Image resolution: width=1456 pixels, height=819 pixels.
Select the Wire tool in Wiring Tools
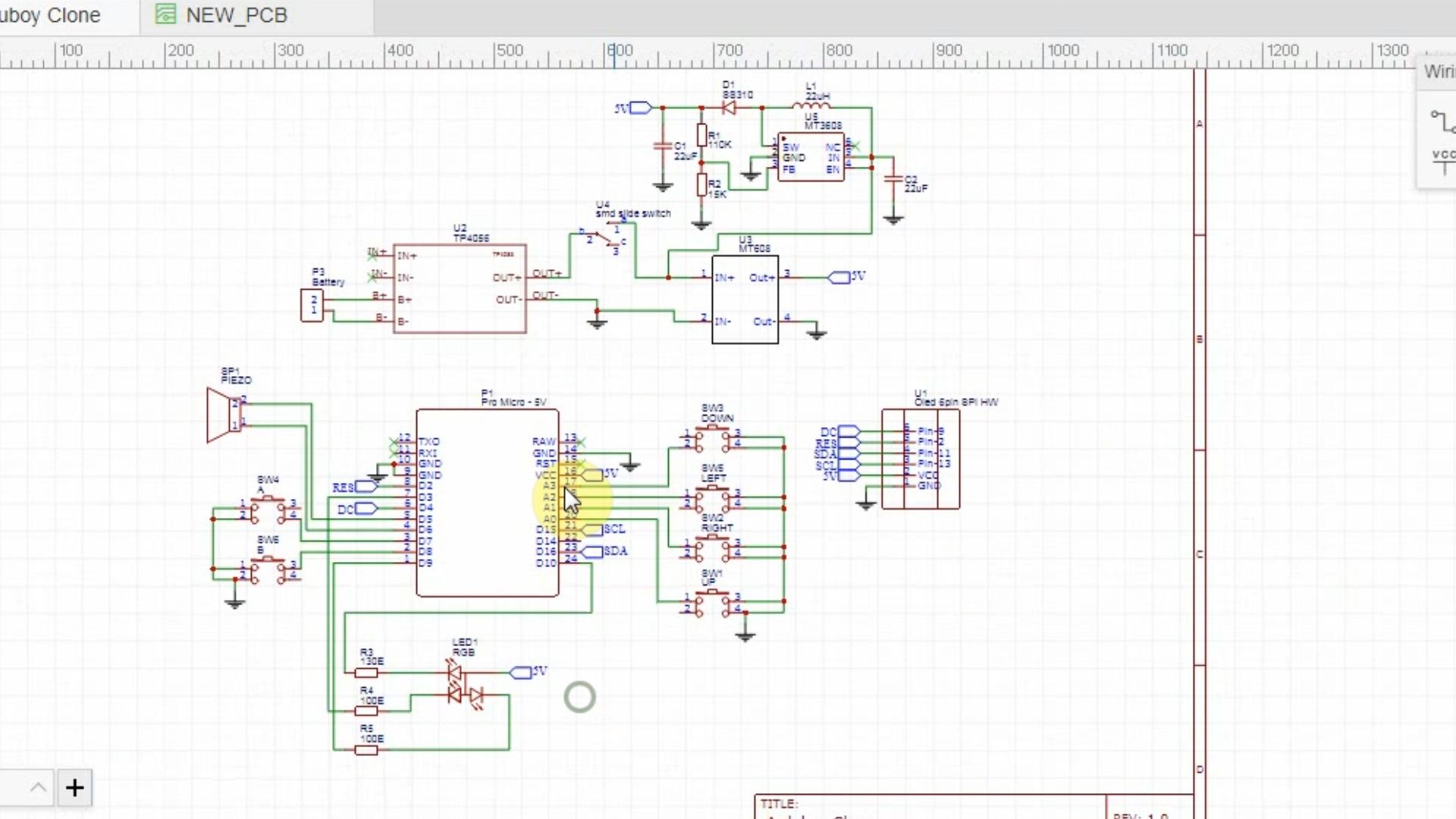1442,121
